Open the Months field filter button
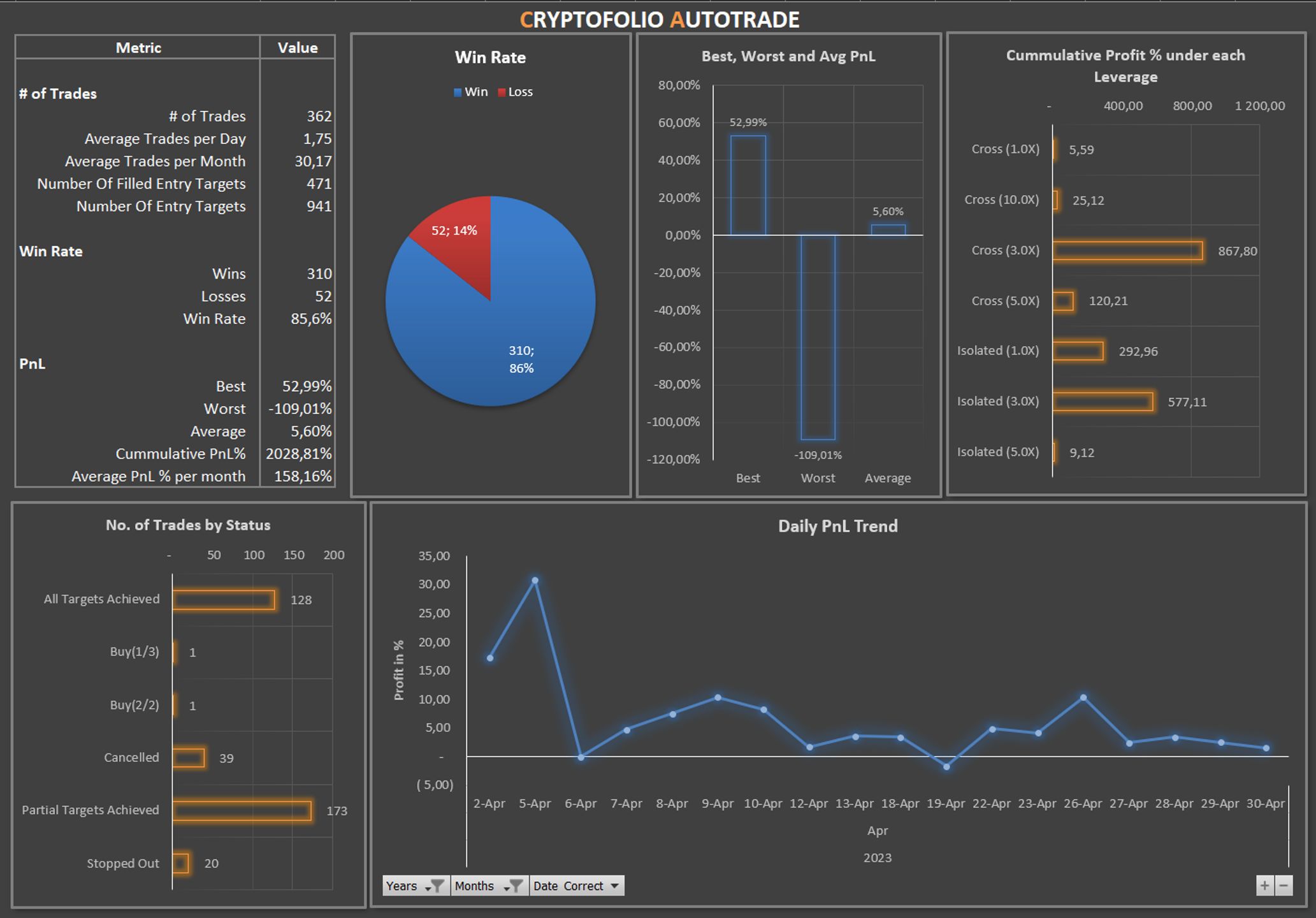Viewport: 1316px width, 918px height. tap(489, 885)
